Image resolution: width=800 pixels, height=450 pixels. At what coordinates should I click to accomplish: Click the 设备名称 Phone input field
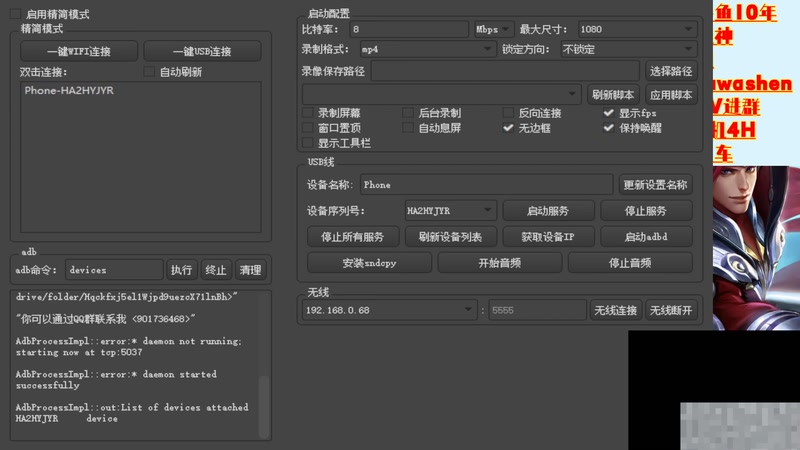(x=486, y=185)
